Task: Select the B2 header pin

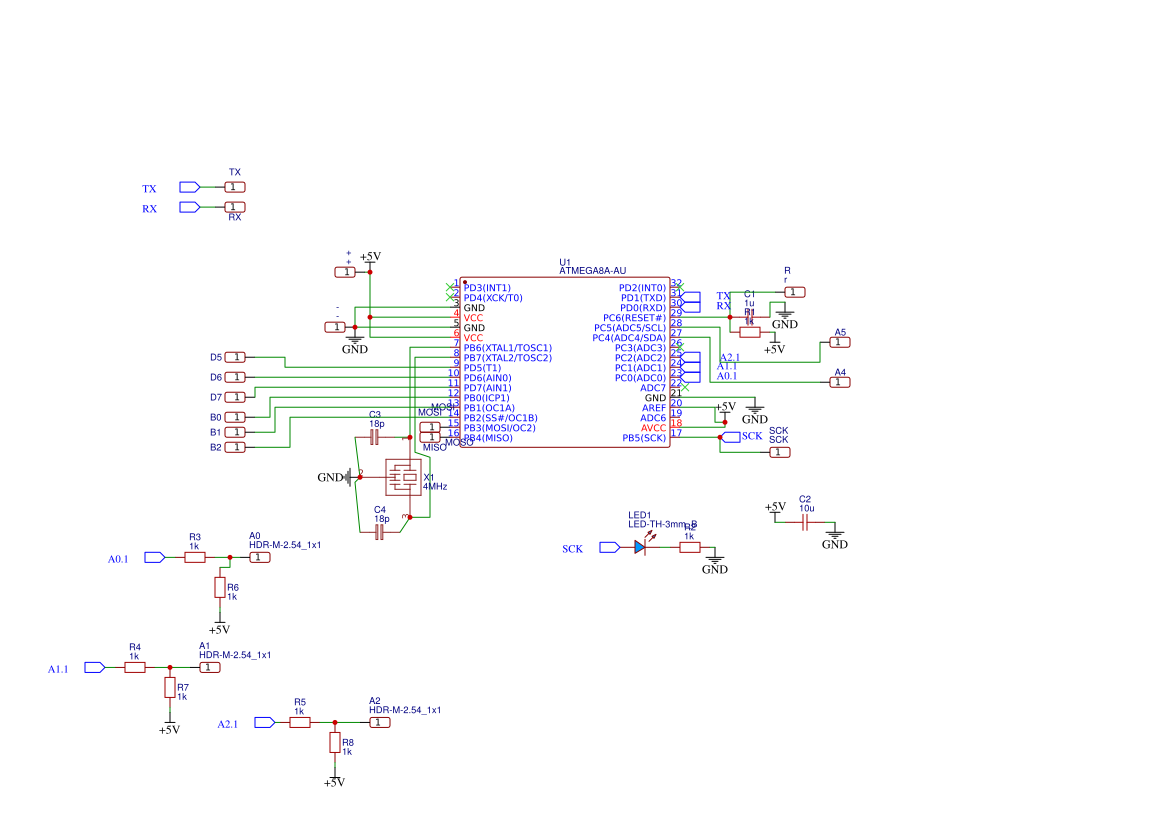Action: pos(236,447)
